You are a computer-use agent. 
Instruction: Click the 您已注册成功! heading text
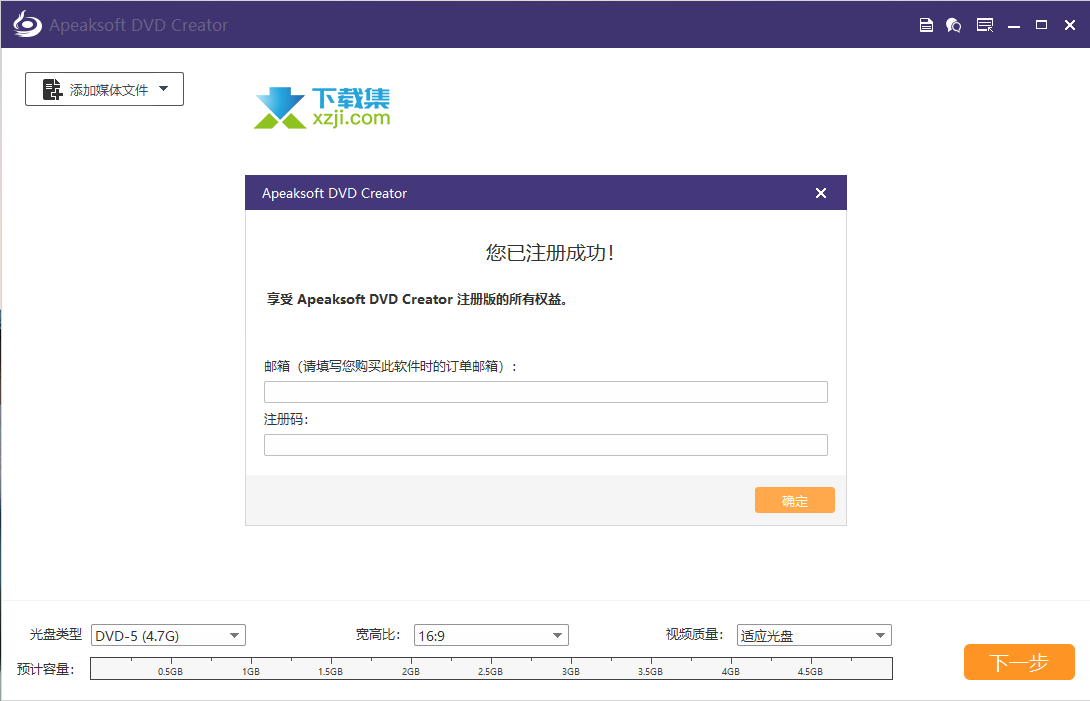click(549, 252)
